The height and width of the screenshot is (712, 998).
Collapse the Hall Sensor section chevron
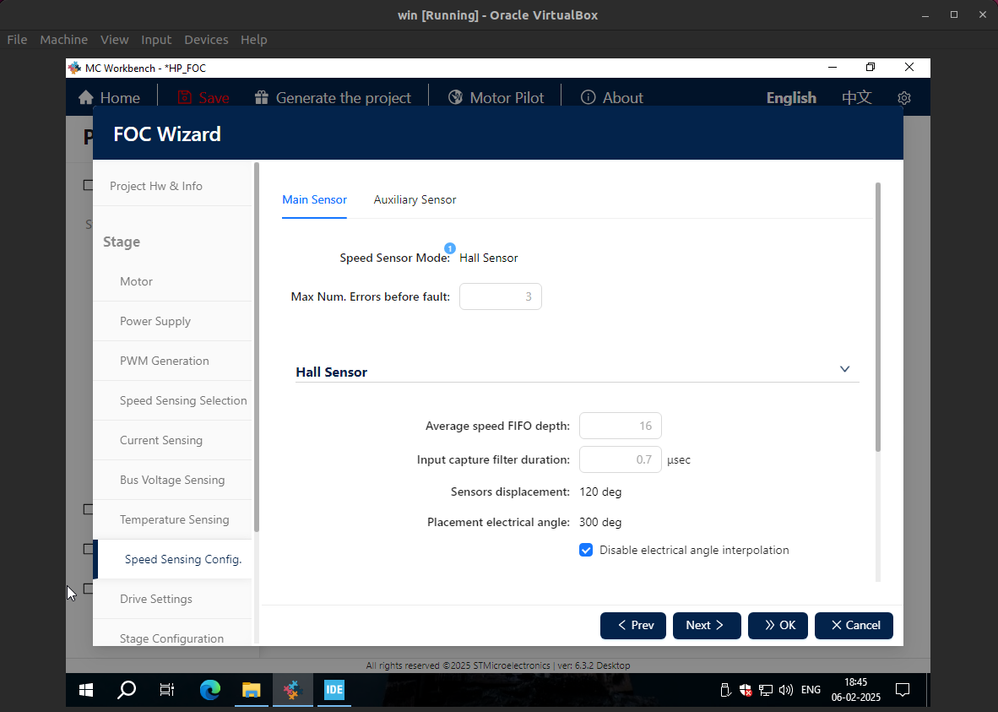[x=845, y=369]
